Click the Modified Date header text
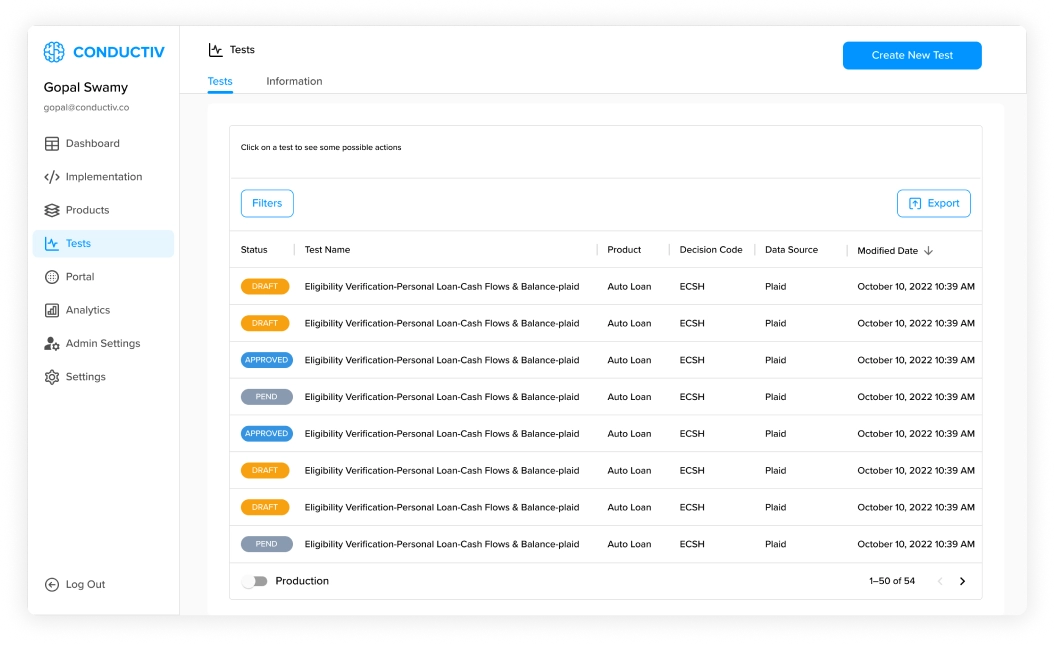The image size is (1054, 645). coord(887,251)
